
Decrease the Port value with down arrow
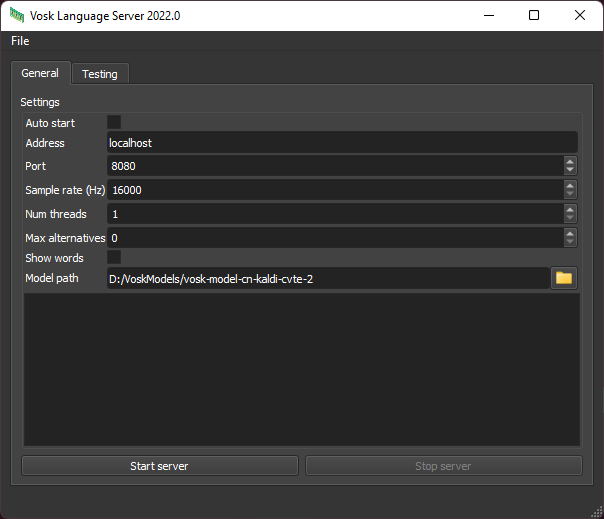tap(570, 170)
